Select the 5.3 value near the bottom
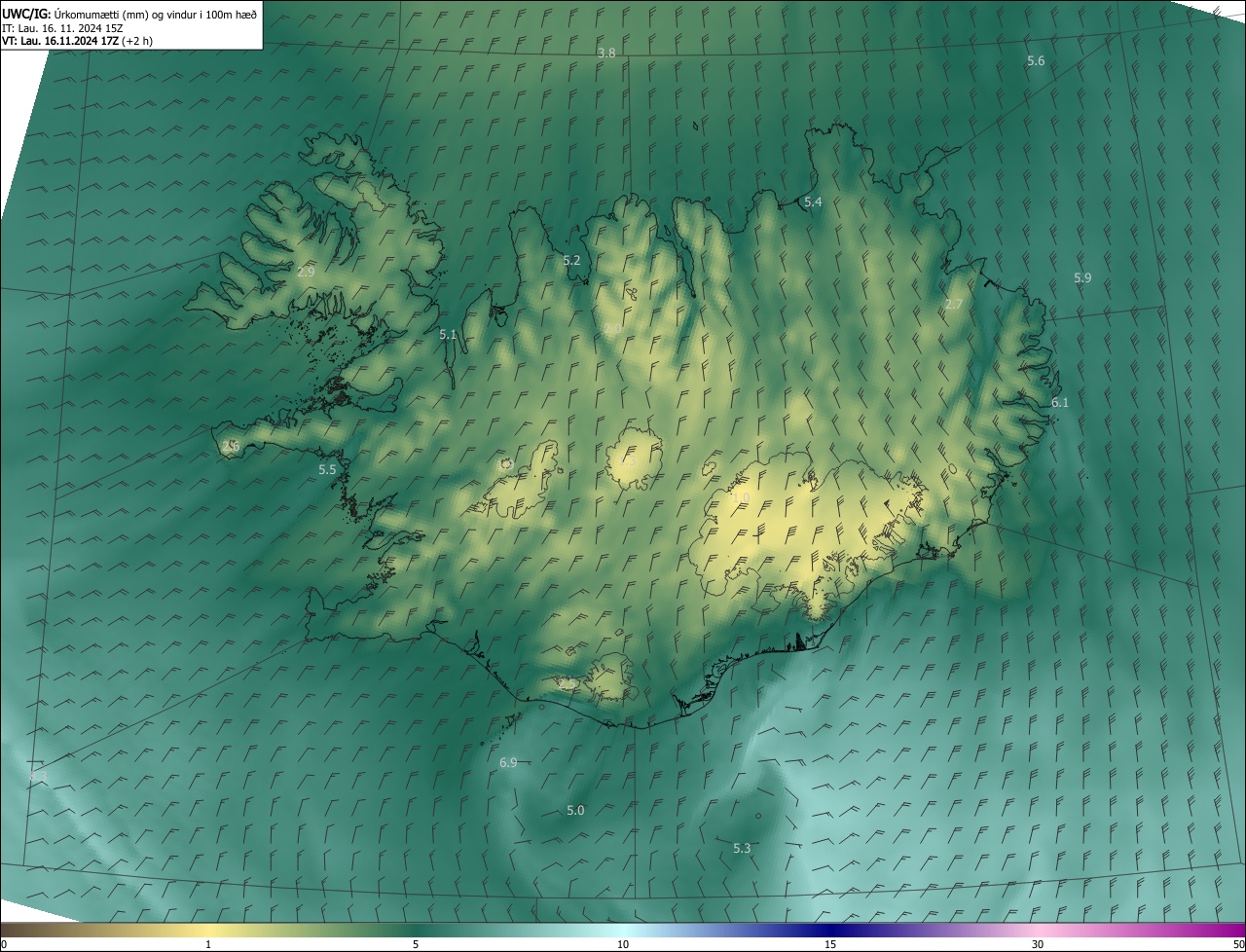This screenshot has width=1246, height=952. click(742, 849)
